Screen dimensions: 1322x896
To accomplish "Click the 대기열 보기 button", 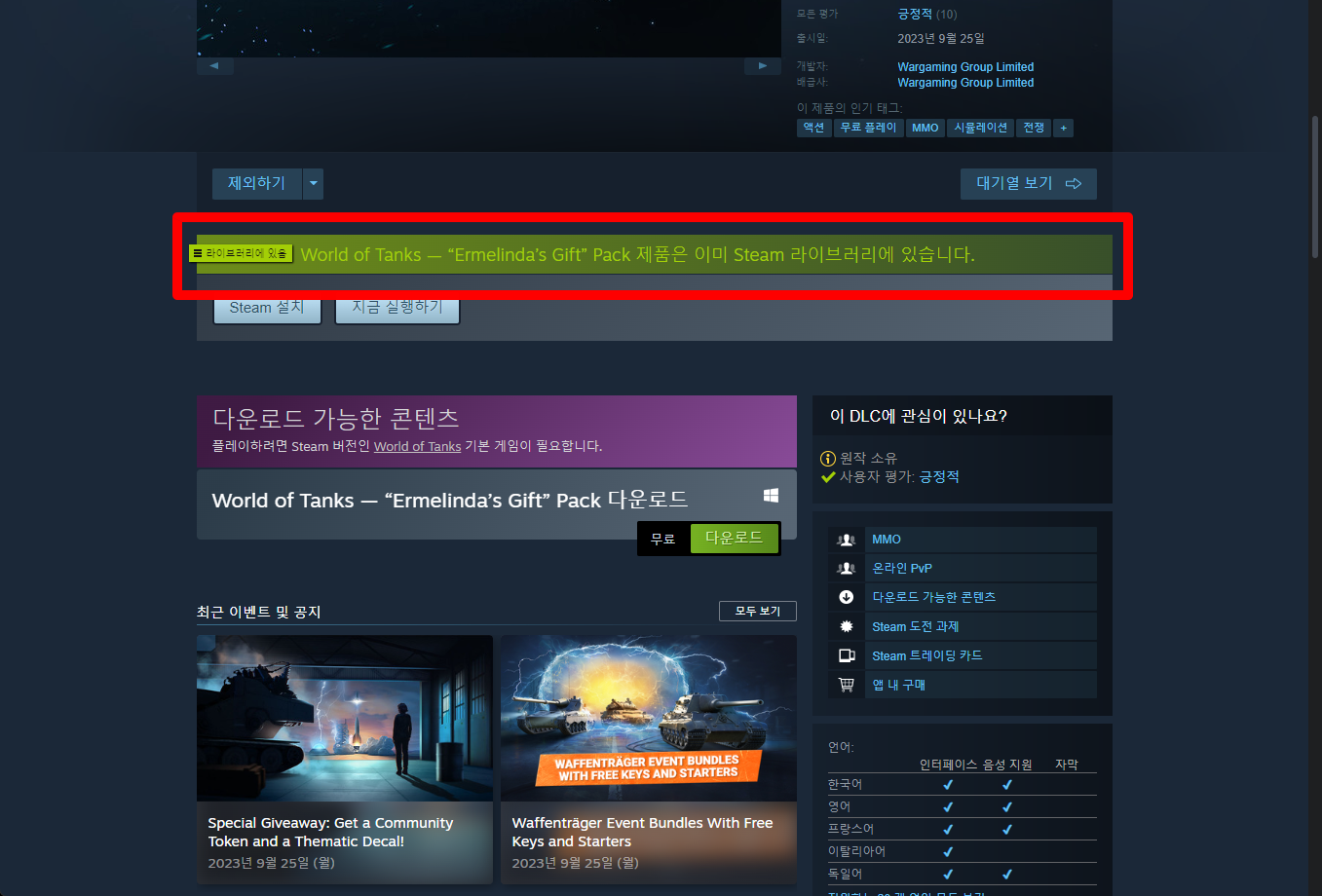I will pyautogui.click(x=1029, y=183).
